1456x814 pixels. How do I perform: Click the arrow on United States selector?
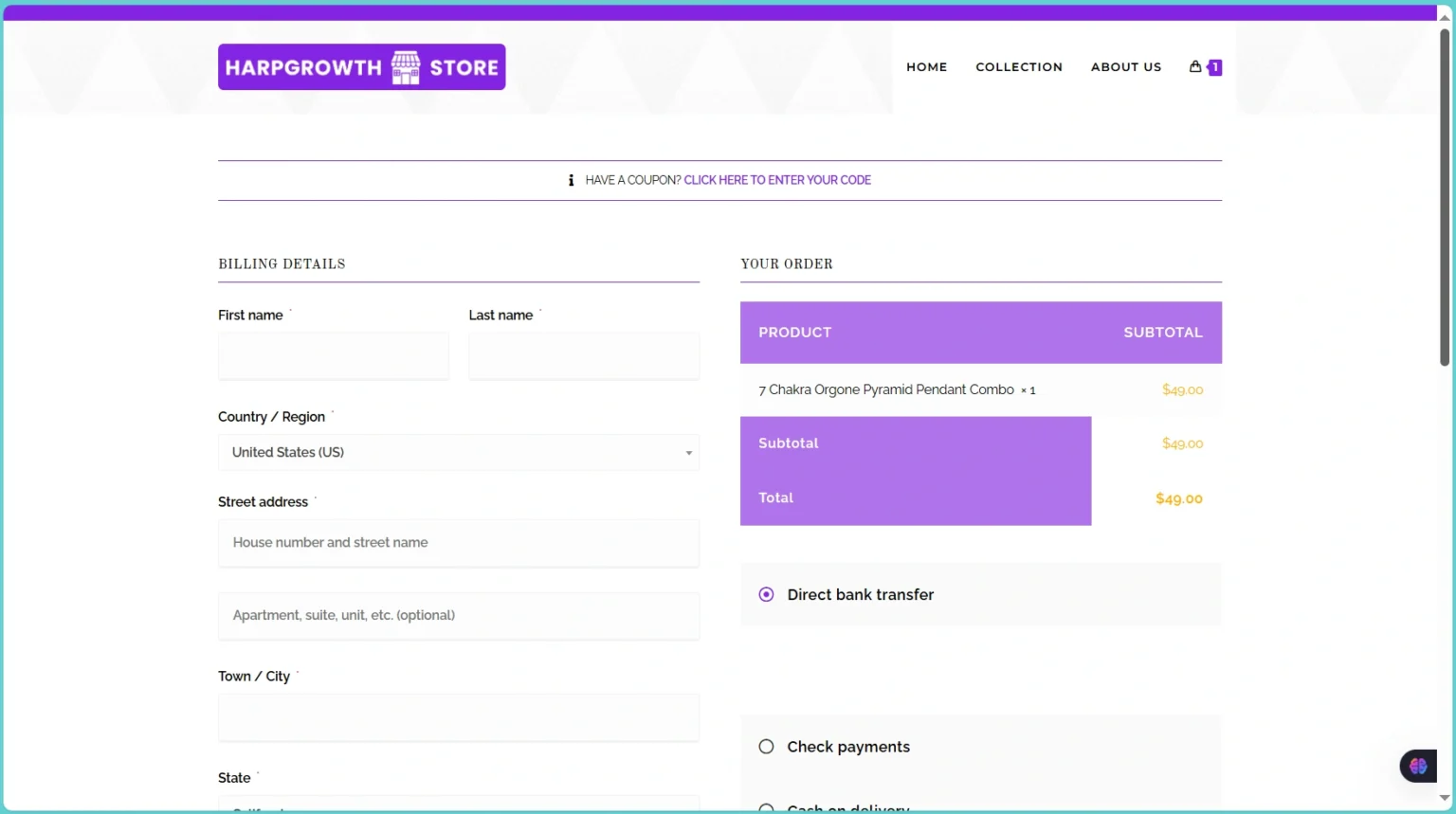[x=689, y=453]
